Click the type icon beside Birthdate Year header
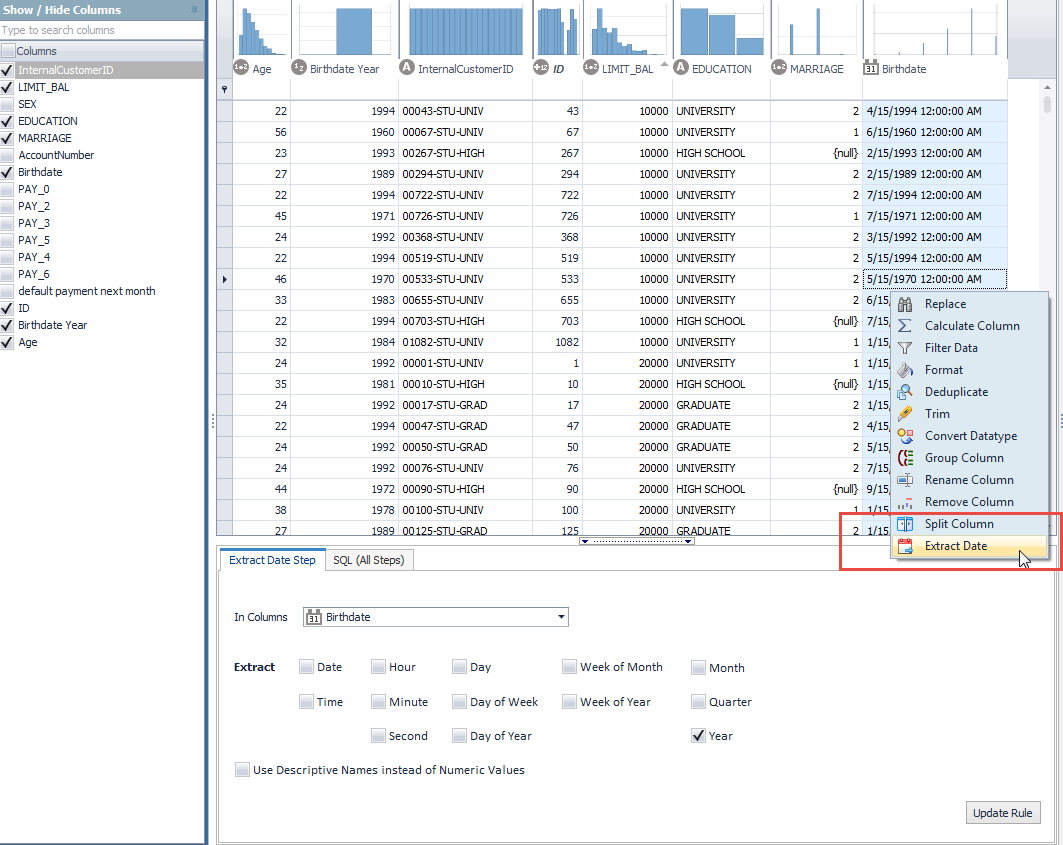This screenshot has height=845, width=1063. [298, 68]
